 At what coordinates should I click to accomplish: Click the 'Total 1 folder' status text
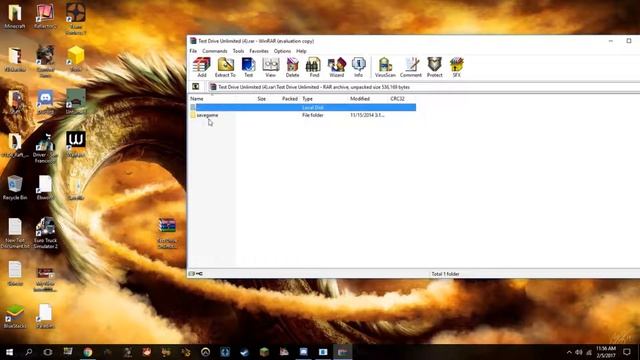pos(445,274)
